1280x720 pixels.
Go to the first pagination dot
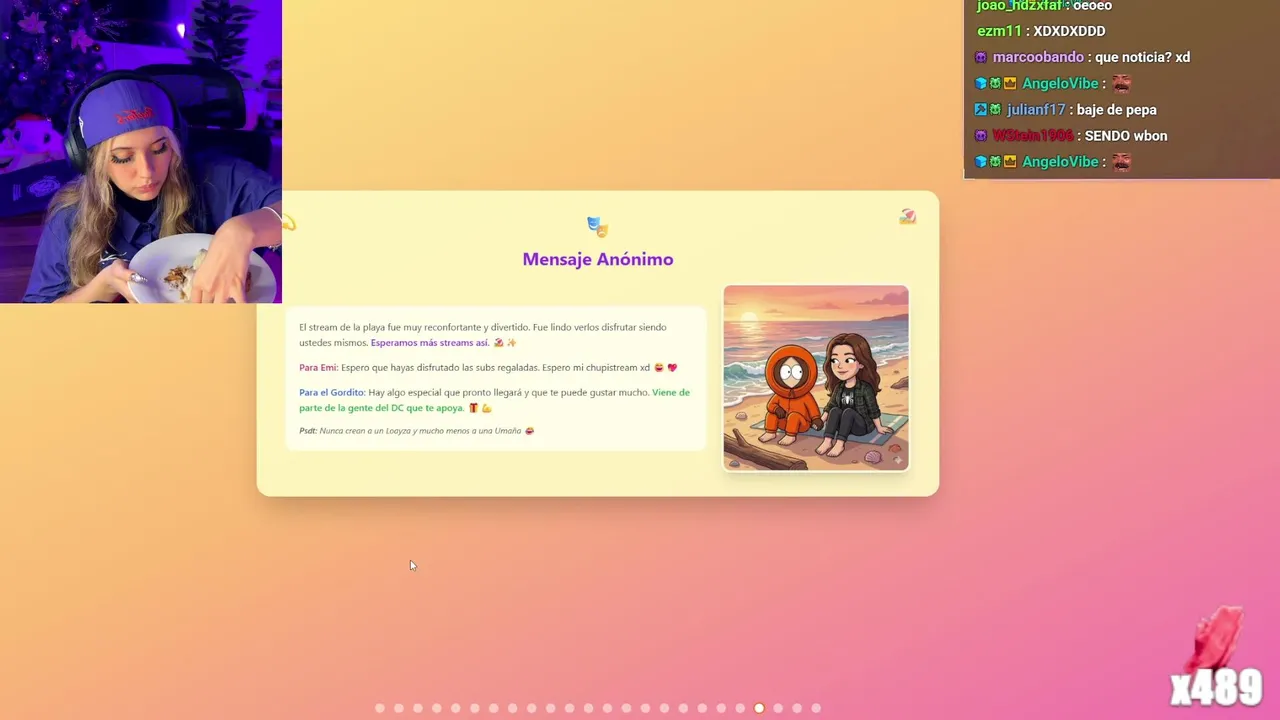point(380,708)
